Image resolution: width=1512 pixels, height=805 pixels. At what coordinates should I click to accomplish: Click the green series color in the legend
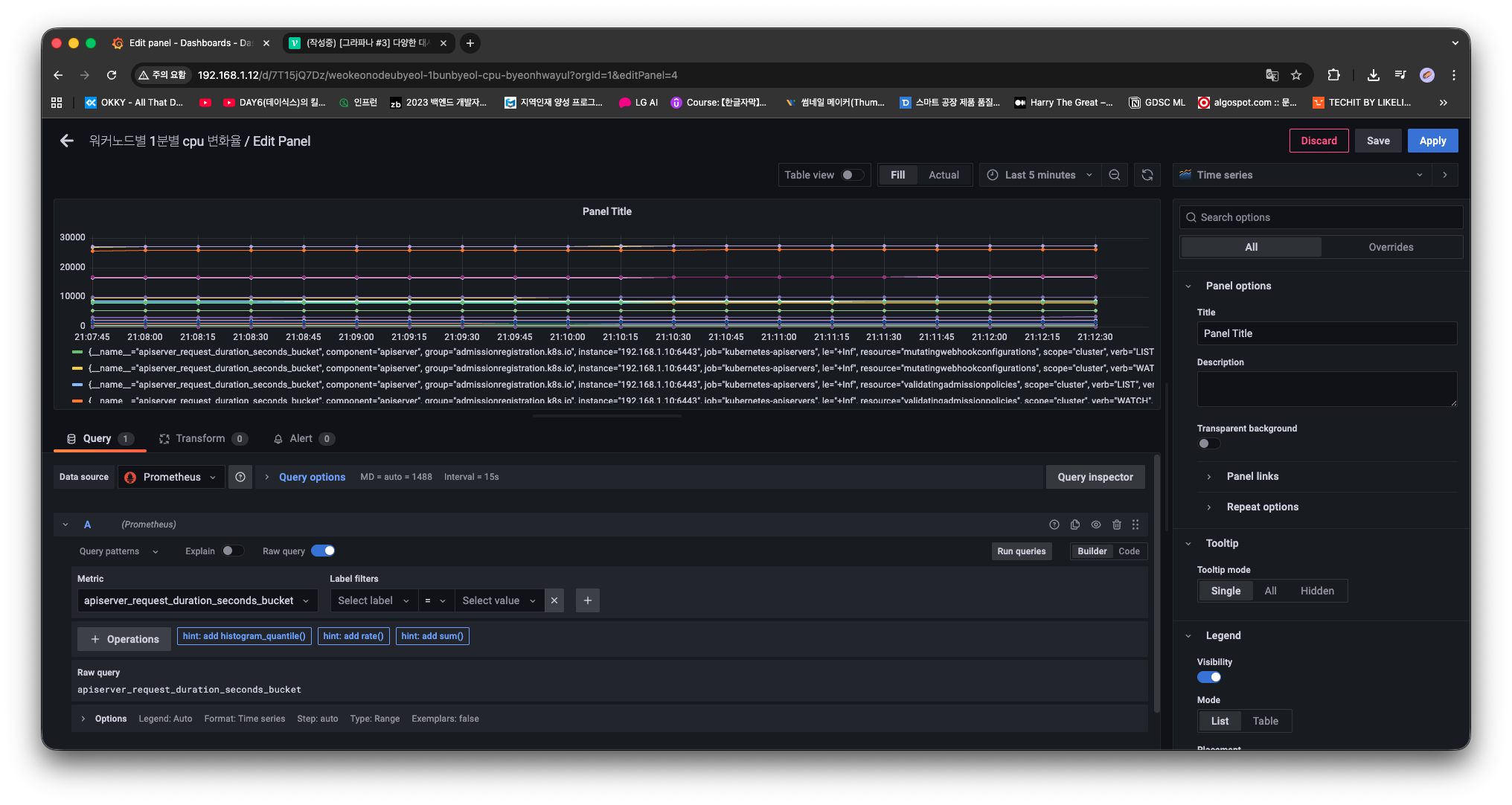(77, 352)
